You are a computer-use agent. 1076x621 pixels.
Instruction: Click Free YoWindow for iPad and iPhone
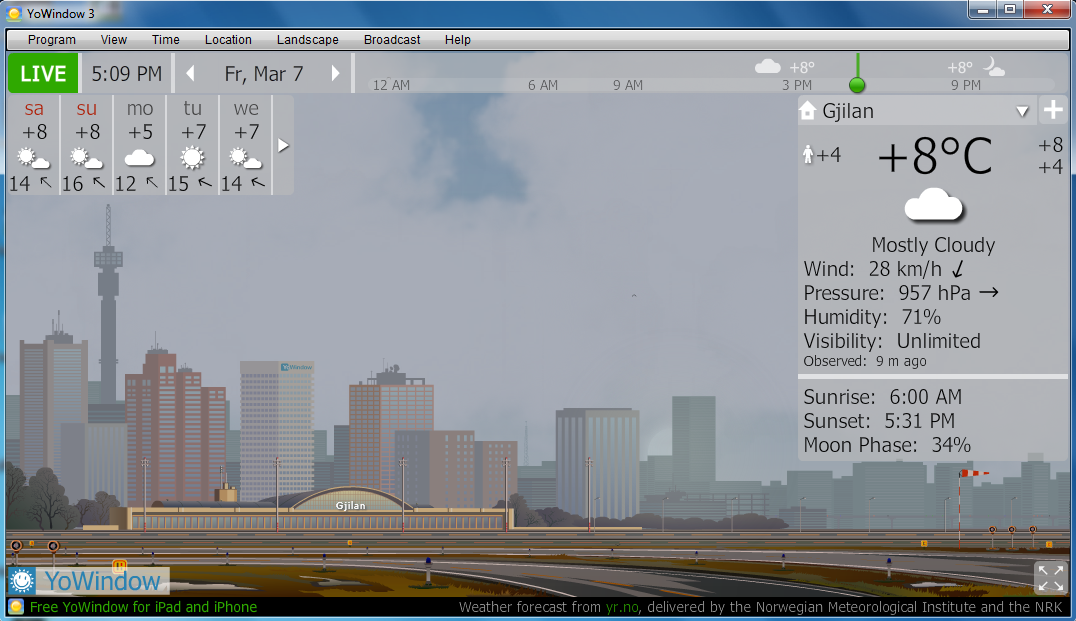(x=143, y=607)
